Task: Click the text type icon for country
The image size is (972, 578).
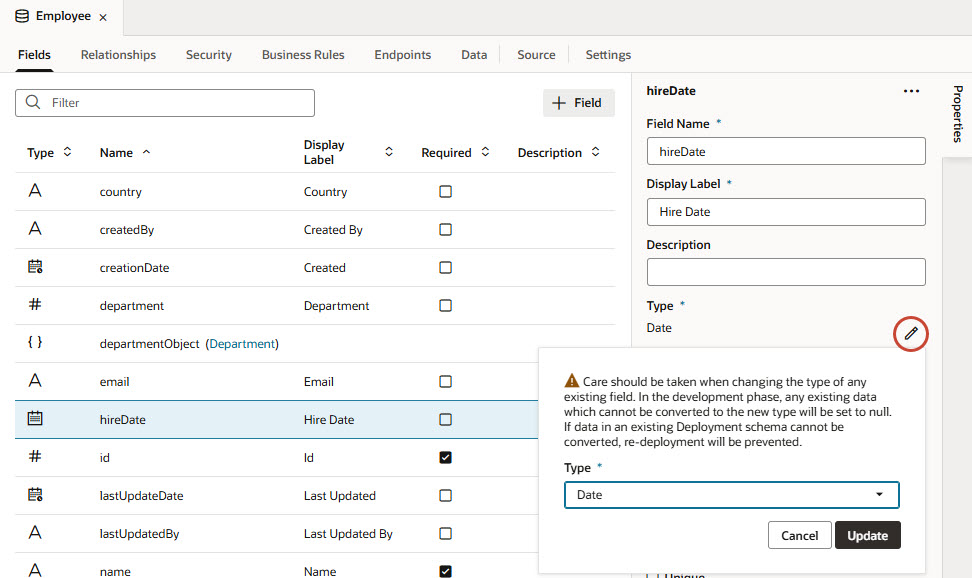Action: tap(35, 191)
